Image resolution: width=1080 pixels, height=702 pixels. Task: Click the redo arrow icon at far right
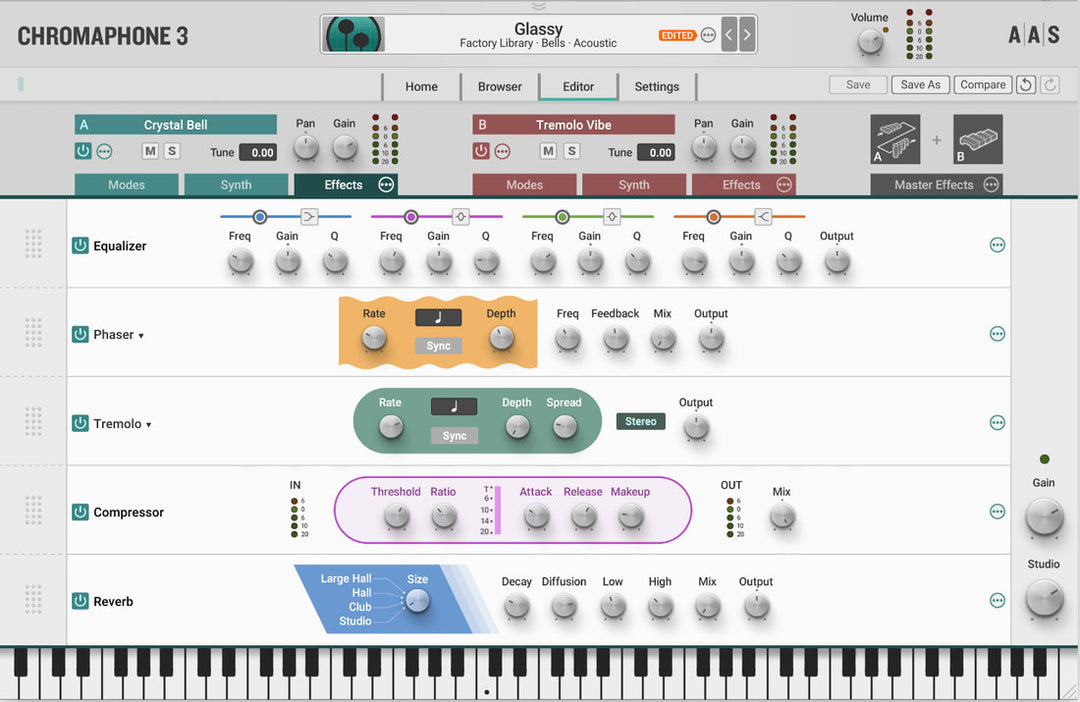pyautogui.click(x=1050, y=85)
